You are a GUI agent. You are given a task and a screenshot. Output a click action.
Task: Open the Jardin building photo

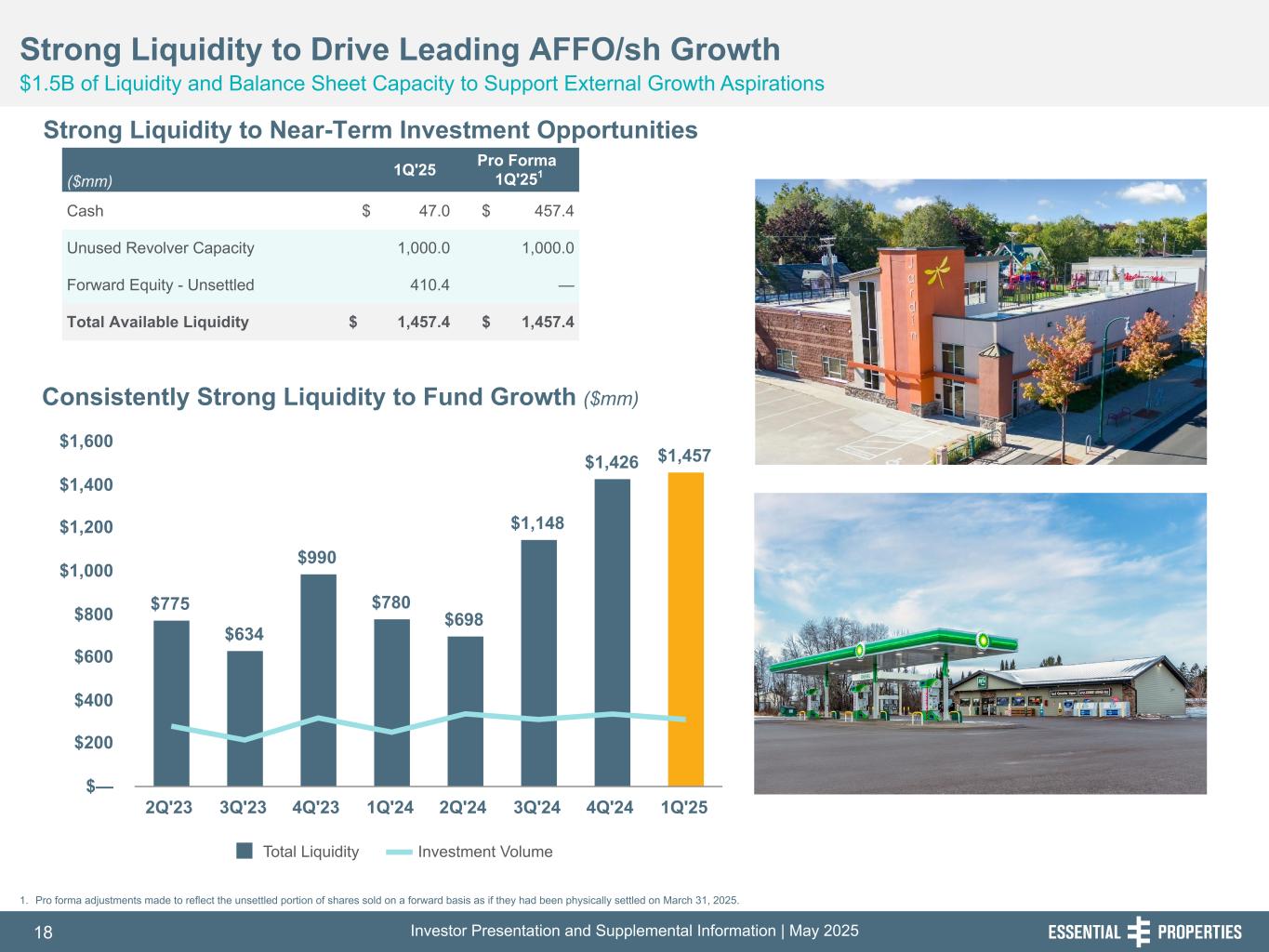[x=980, y=321]
